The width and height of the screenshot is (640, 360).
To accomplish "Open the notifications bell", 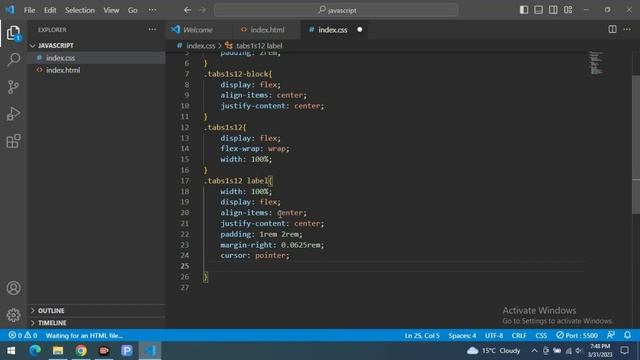I will 627,336.
